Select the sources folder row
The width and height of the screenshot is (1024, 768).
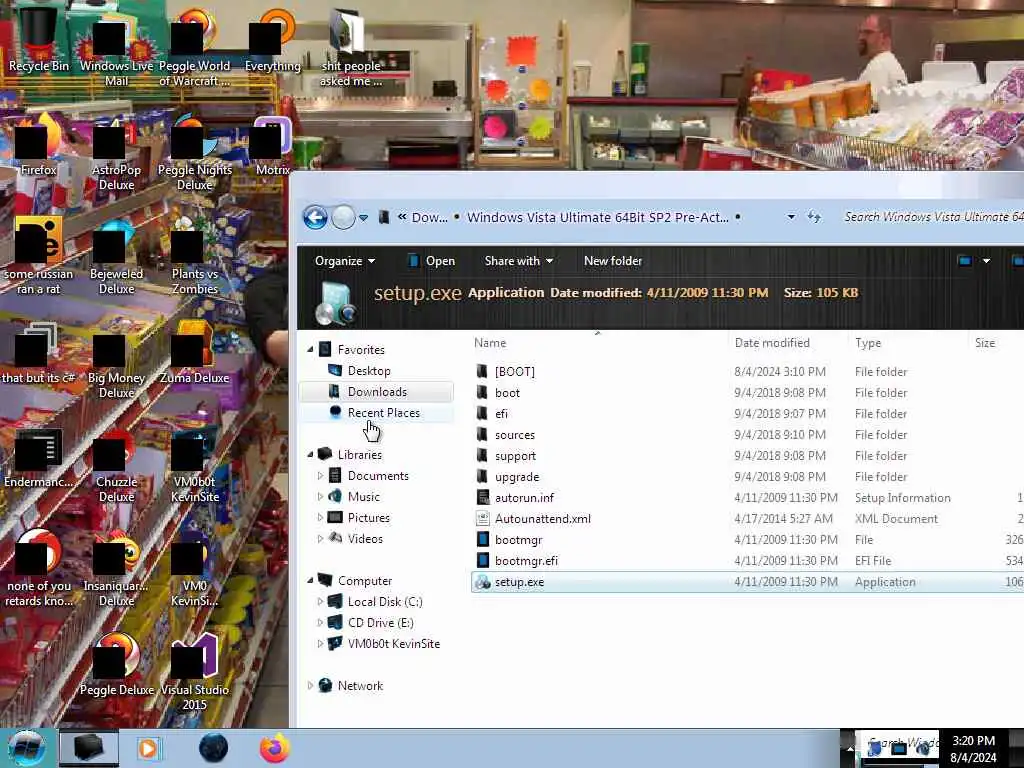(747, 435)
